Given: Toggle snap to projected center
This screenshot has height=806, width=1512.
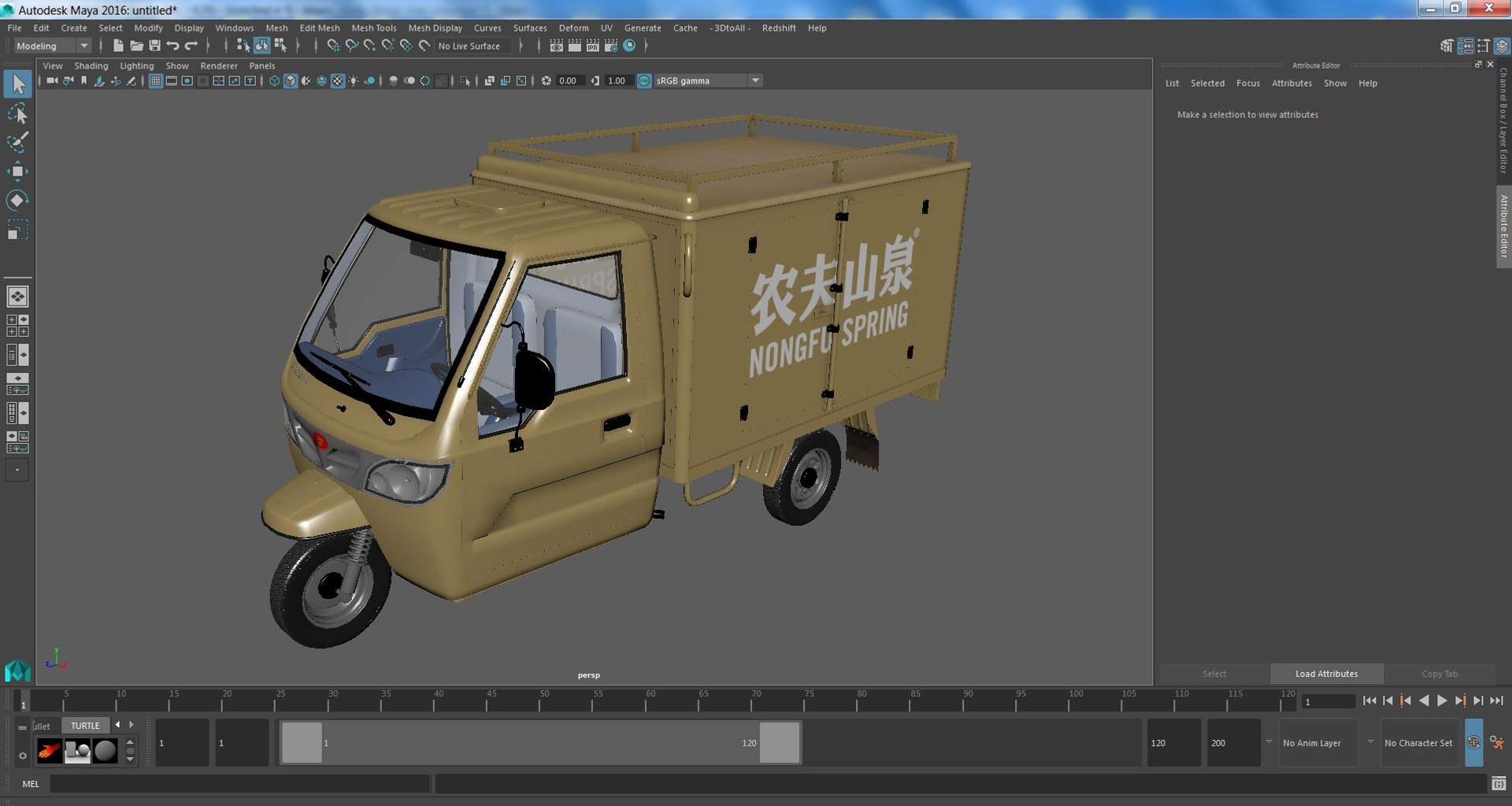Looking at the screenshot, I should coord(387,46).
